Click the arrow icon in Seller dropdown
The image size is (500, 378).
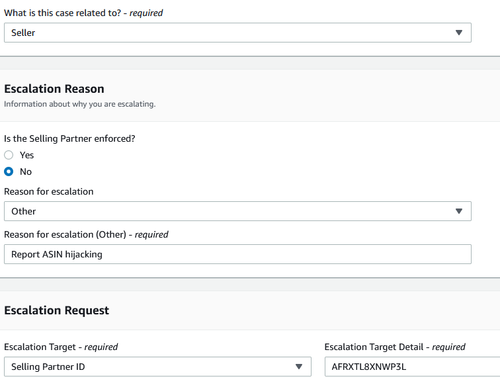(459, 33)
